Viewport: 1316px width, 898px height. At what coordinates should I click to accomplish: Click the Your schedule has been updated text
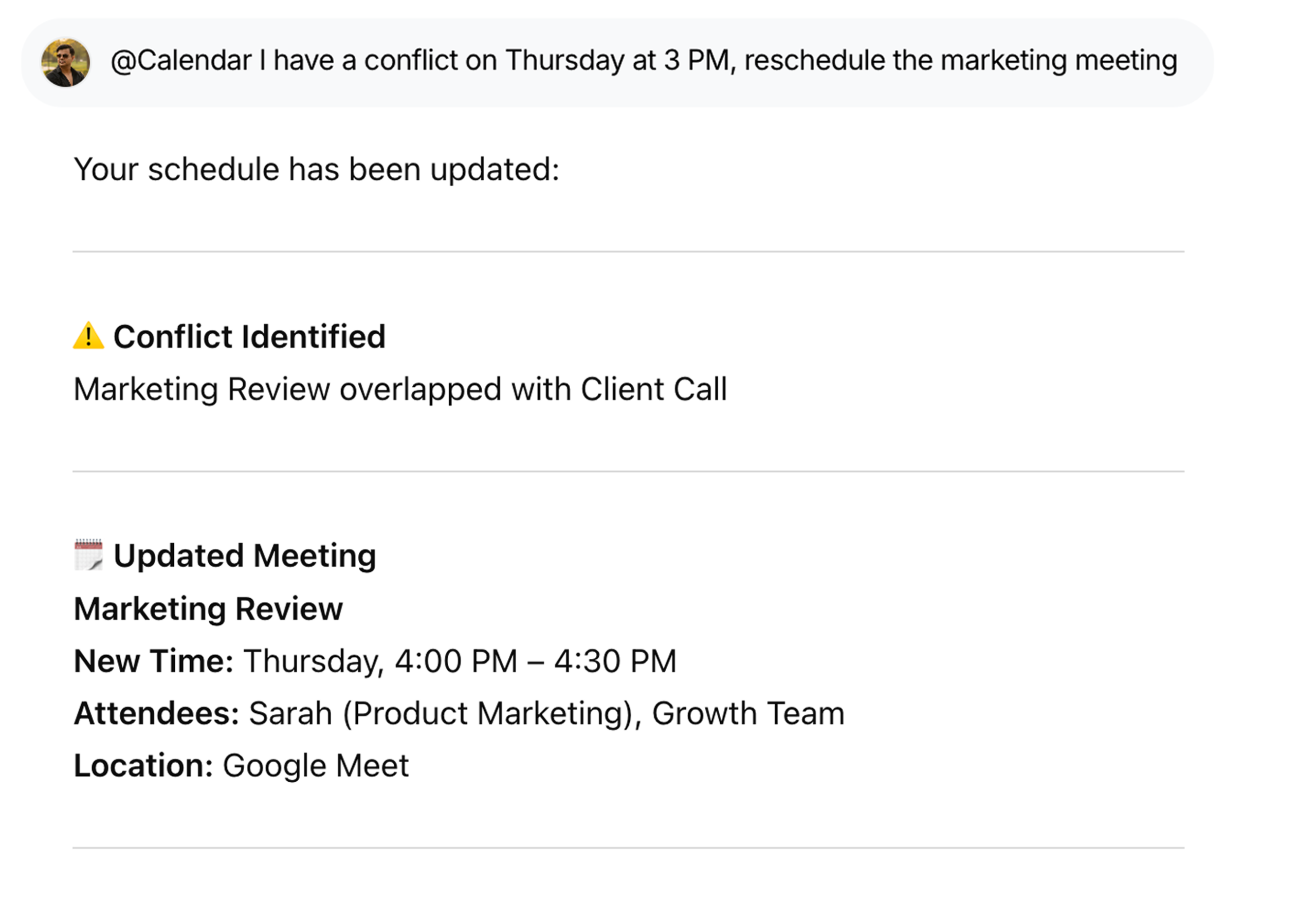click(318, 167)
